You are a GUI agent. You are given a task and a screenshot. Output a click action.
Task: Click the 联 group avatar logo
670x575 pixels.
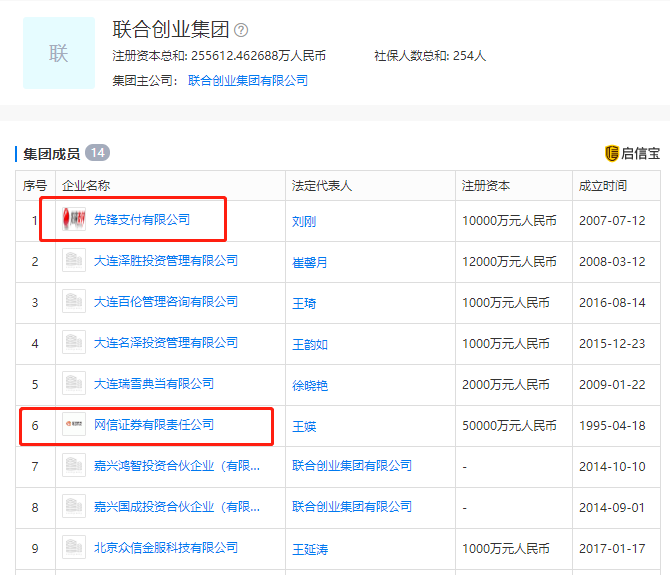click(x=59, y=53)
